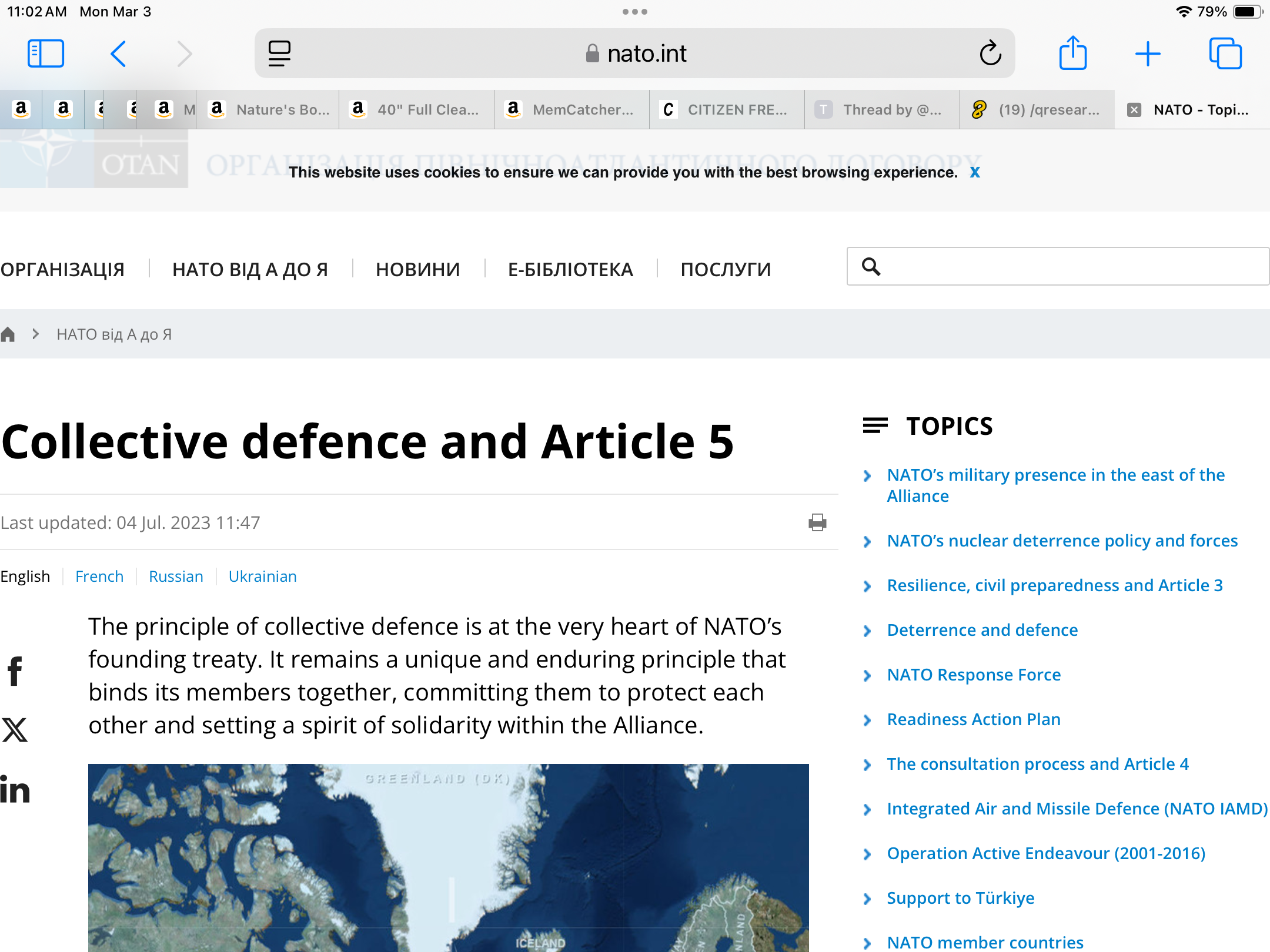Open the reader/page menu icon in address bar

279,53
